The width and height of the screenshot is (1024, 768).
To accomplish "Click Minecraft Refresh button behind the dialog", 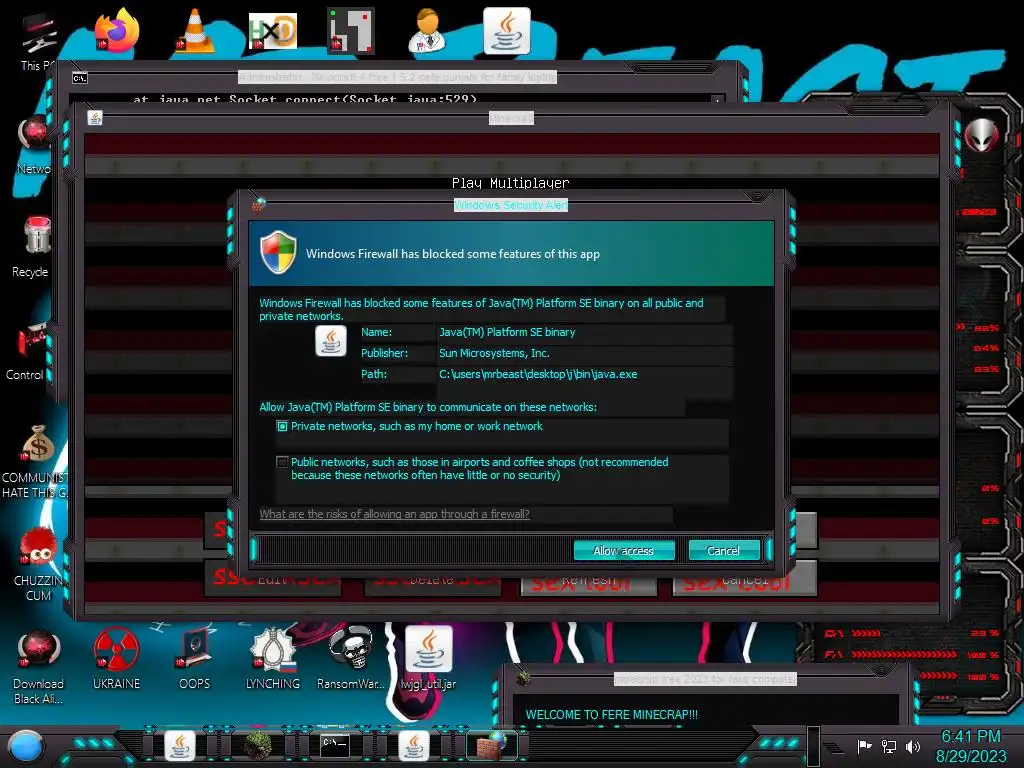I will [x=588, y=581].
